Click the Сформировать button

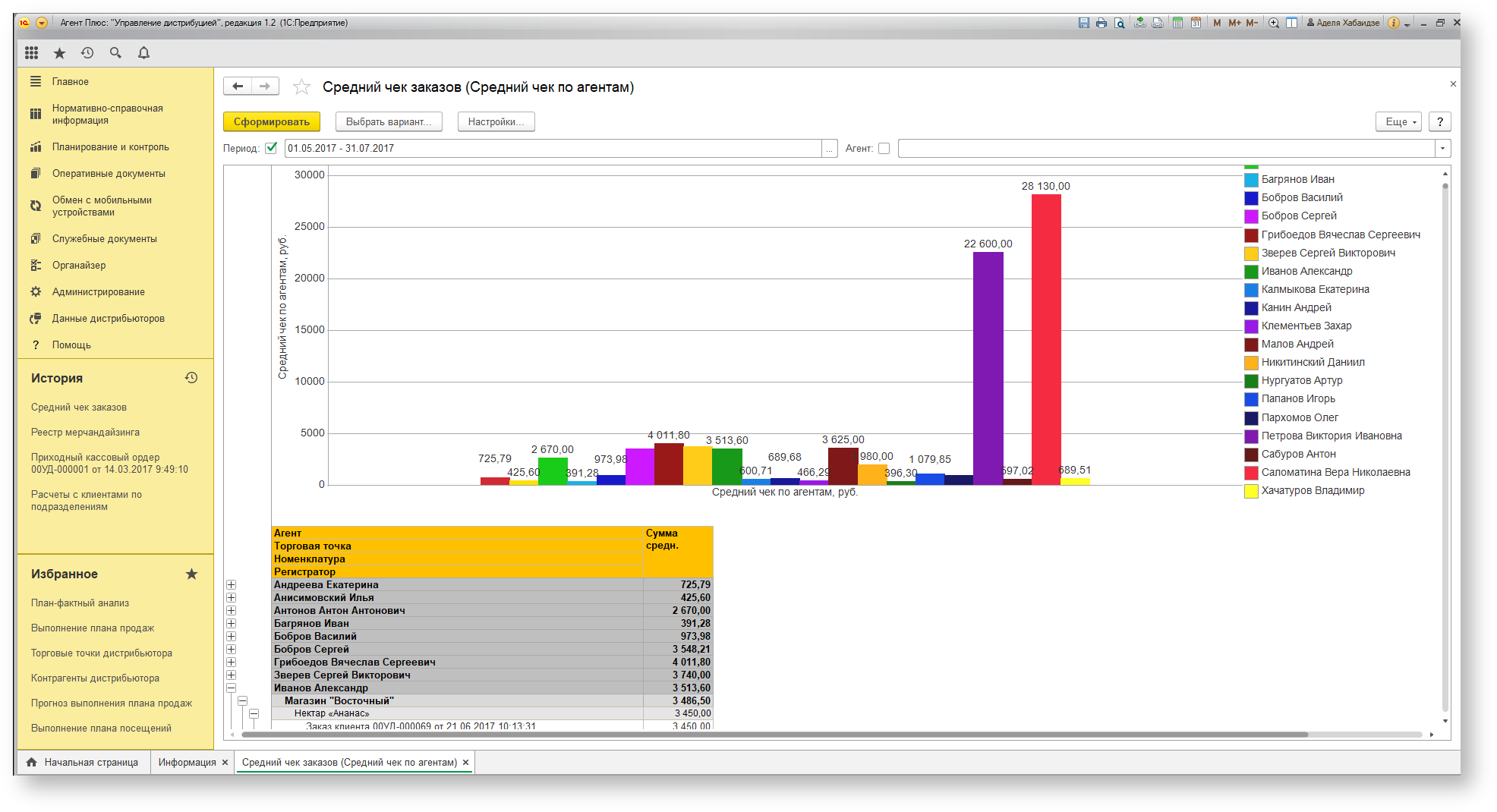(272, 121)
